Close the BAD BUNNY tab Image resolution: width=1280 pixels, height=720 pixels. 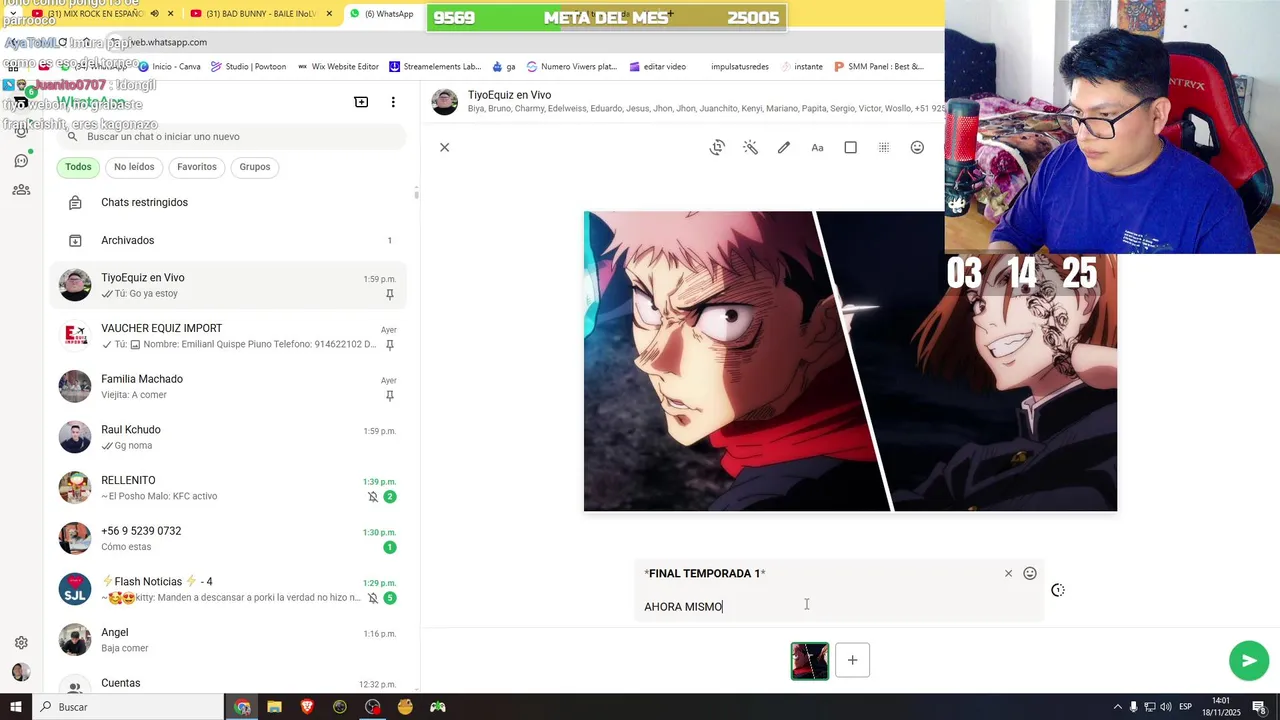329,14
